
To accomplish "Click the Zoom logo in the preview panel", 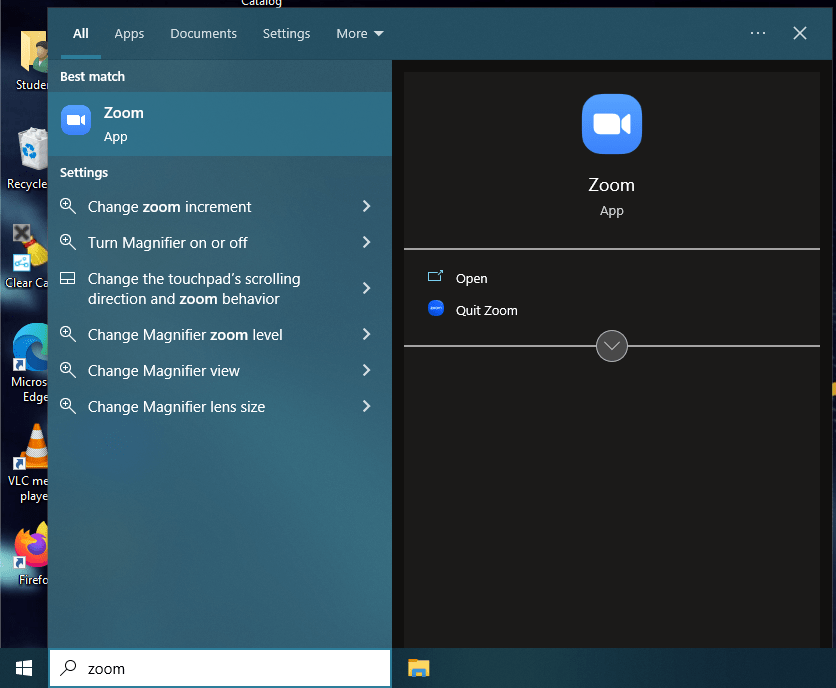I will pyautogui.click(x=611, y=123).
